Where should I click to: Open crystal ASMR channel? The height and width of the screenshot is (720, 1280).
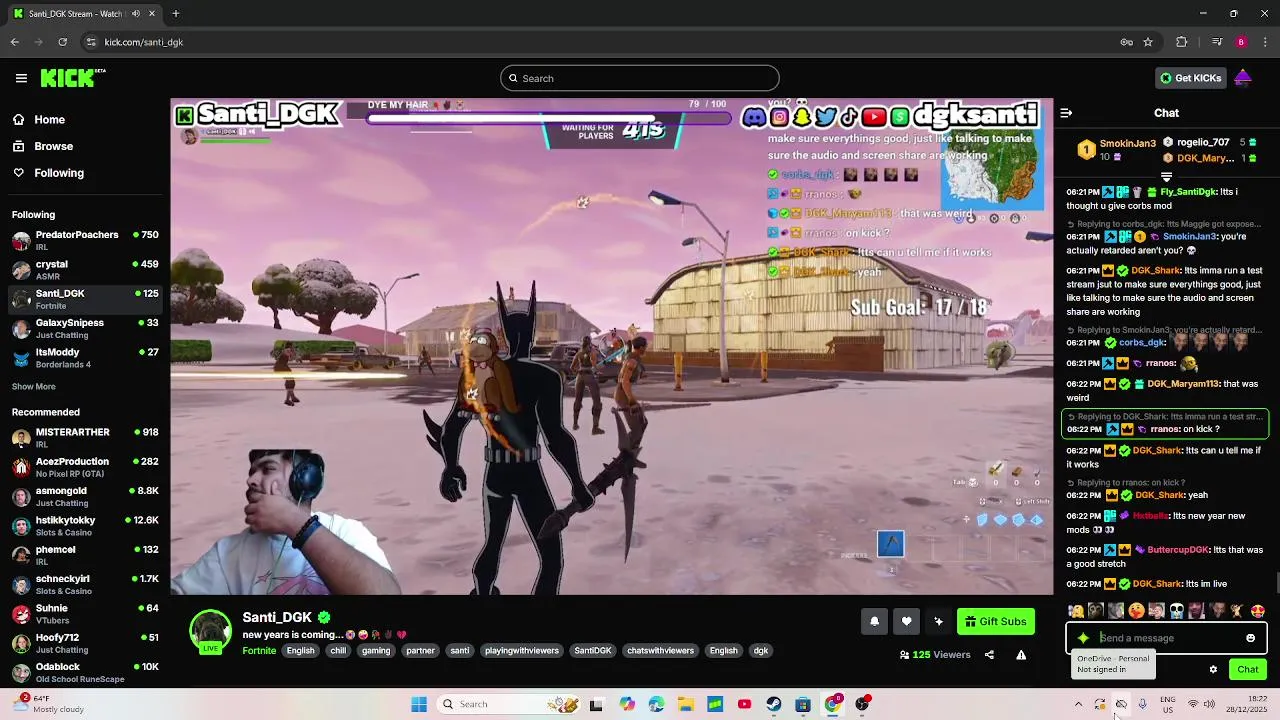coord(85,270)
